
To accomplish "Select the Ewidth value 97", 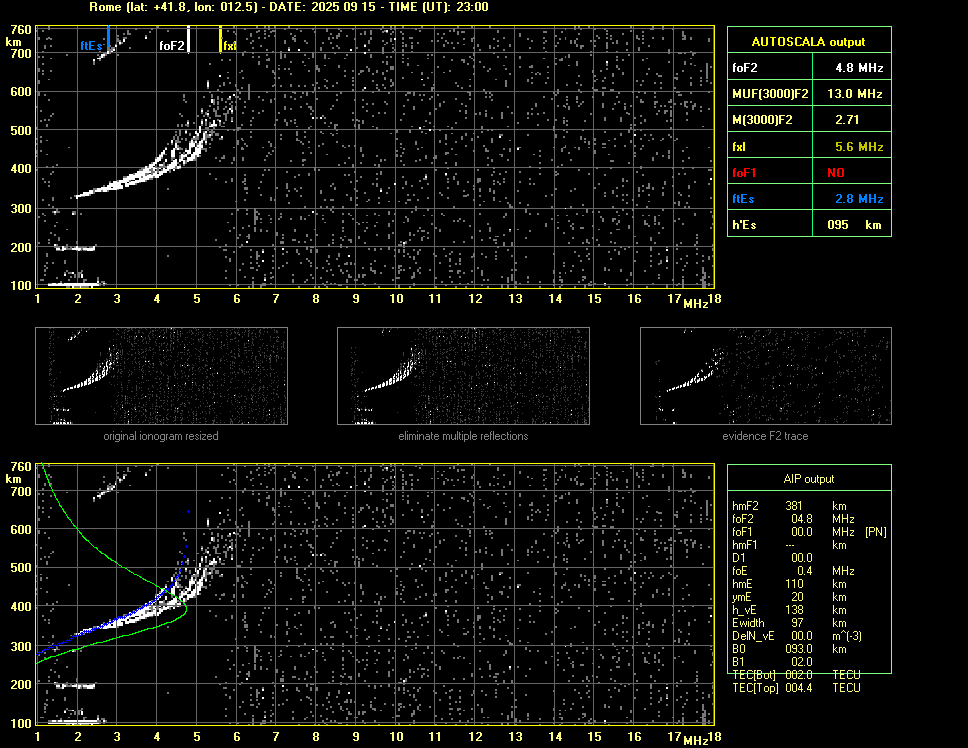I will click(797, 623).
